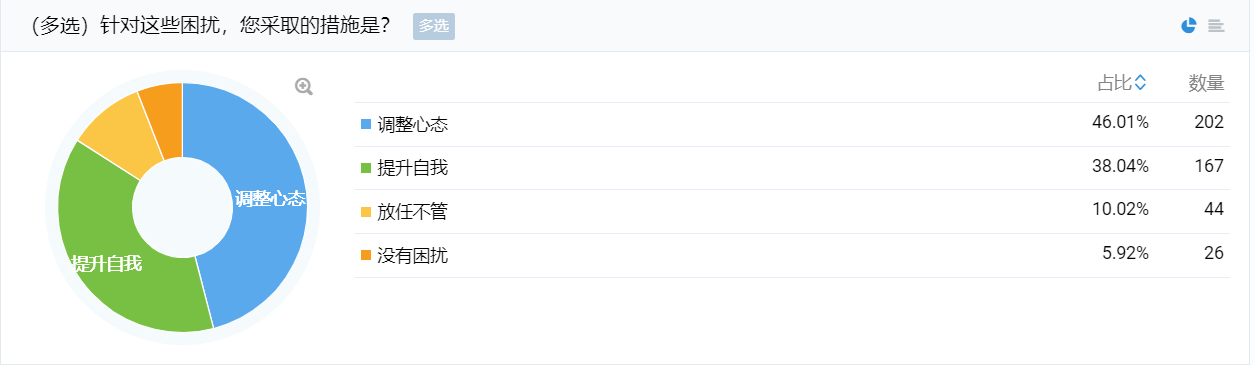Switch to pie chart view icon
Image resolution: width=1255 pixels, height=365 pixels.
(1188, 26)
